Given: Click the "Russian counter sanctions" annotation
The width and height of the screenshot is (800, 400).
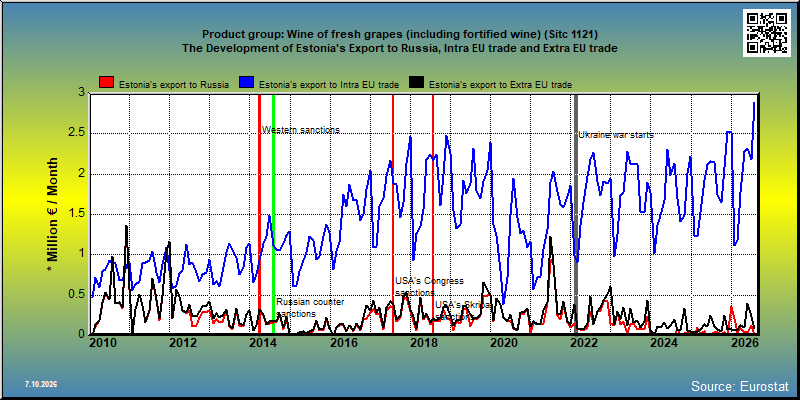Looking at the screenshot, I should (x=310, y=307).
